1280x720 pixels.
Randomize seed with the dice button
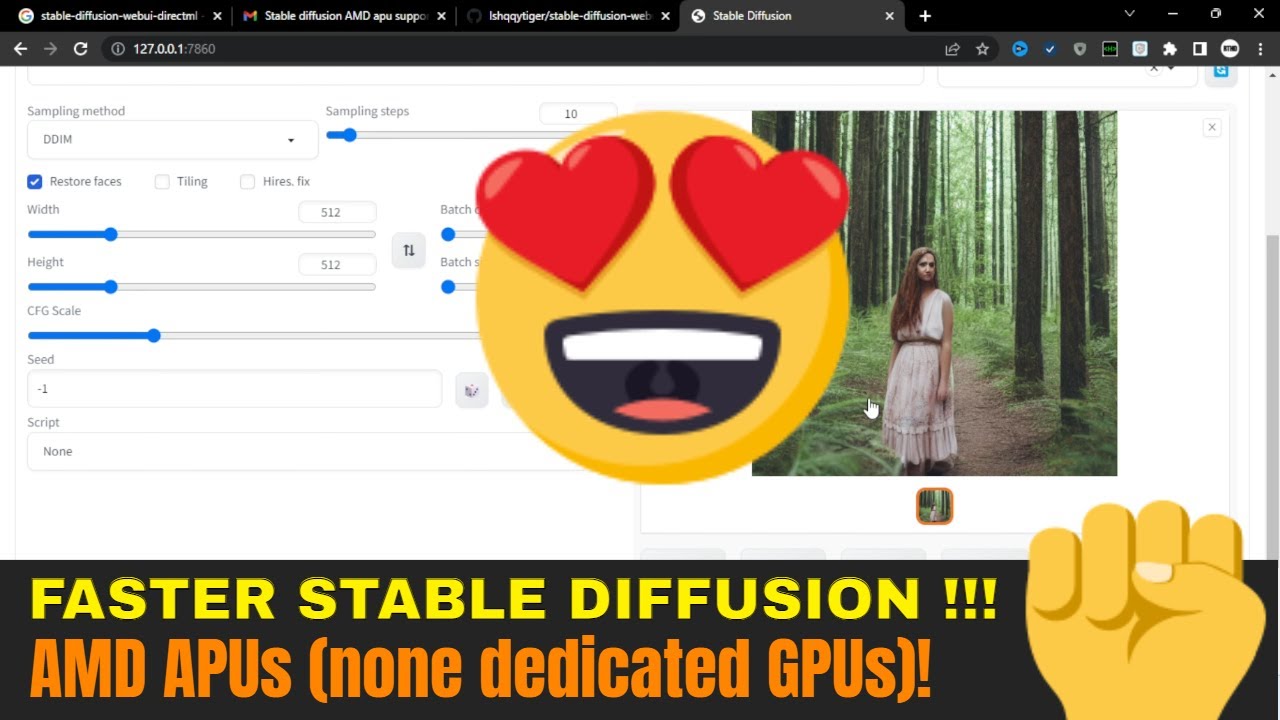point(472,390)
